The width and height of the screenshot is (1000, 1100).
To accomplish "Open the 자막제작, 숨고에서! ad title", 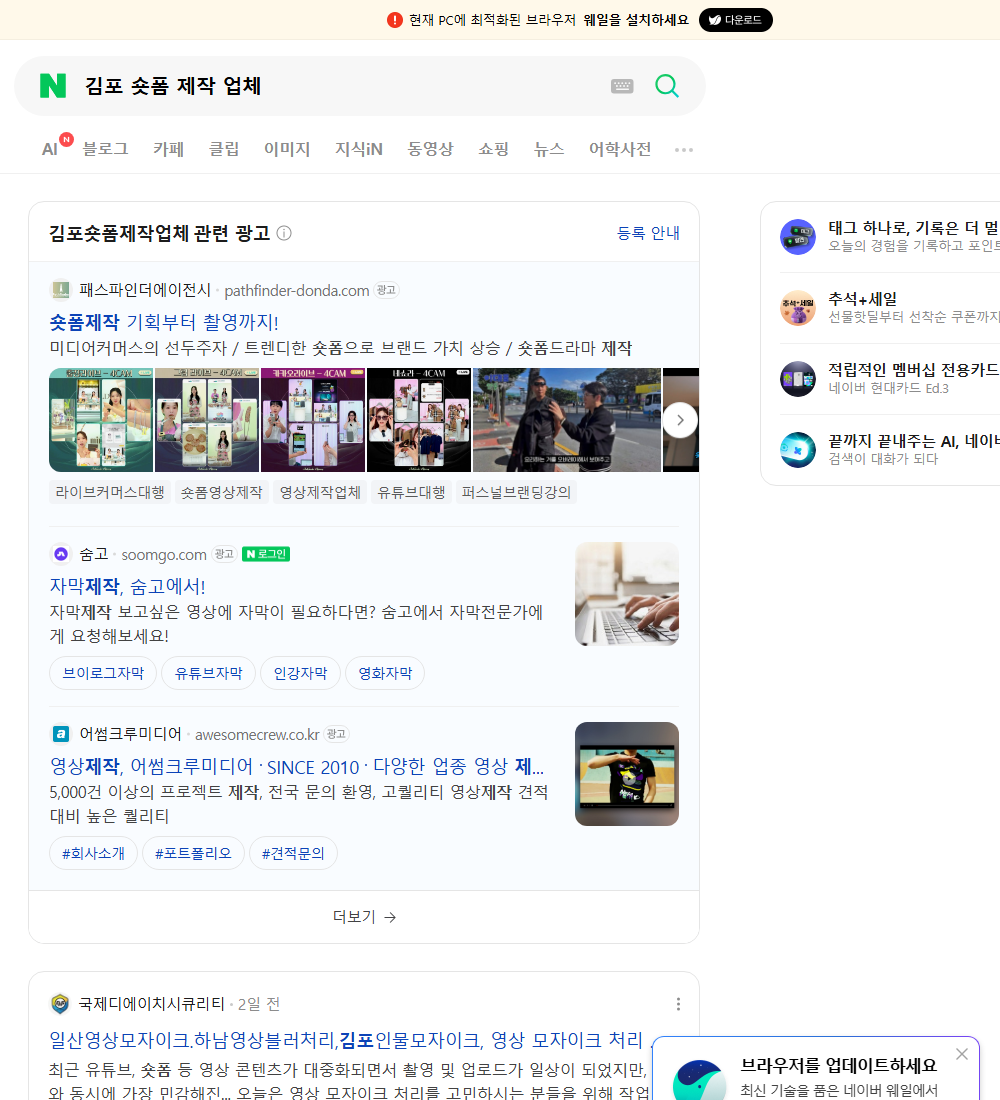I will point(127,586).
